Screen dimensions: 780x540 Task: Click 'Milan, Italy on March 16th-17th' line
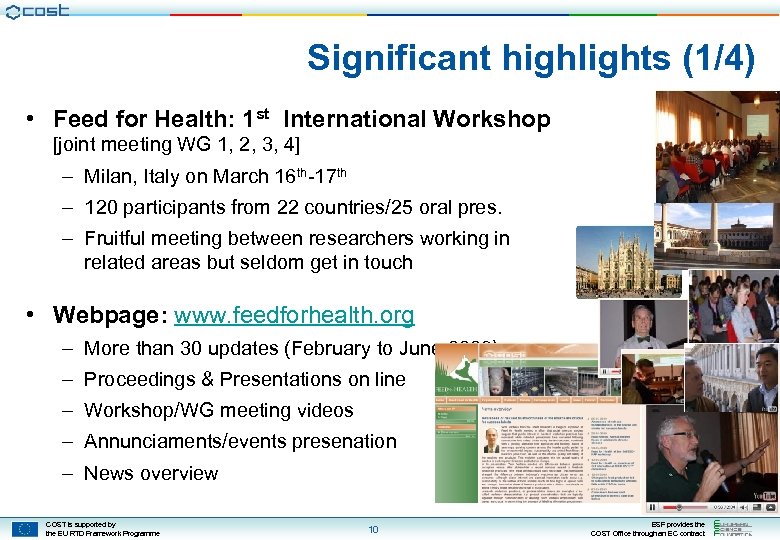point(215,176)
